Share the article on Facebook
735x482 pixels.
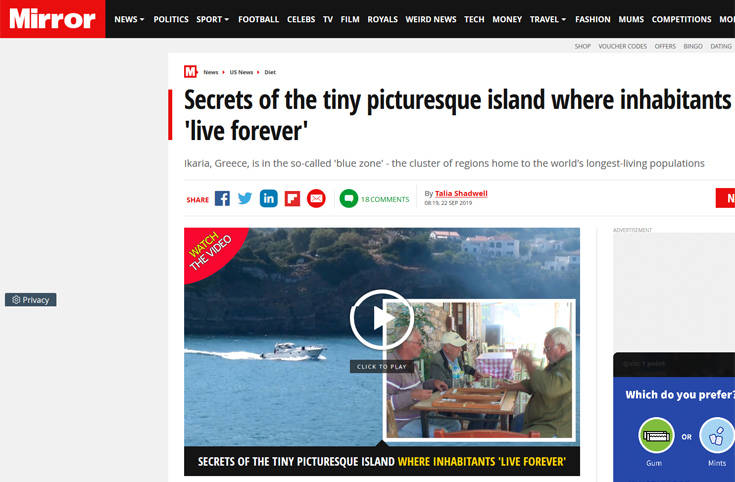click(x=222, y=199)
